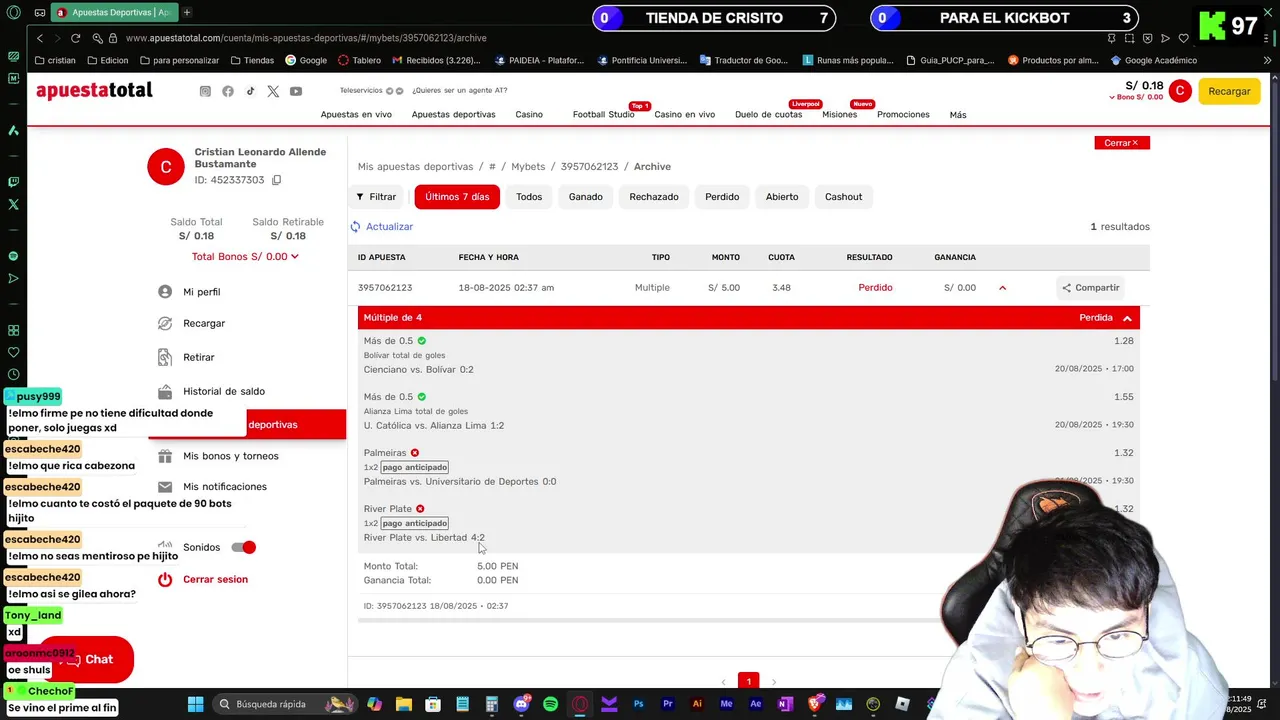The height and width of the screenshot is (720, 1280).
Task: Click the red Cerrar button
Action: (1122, 143)
